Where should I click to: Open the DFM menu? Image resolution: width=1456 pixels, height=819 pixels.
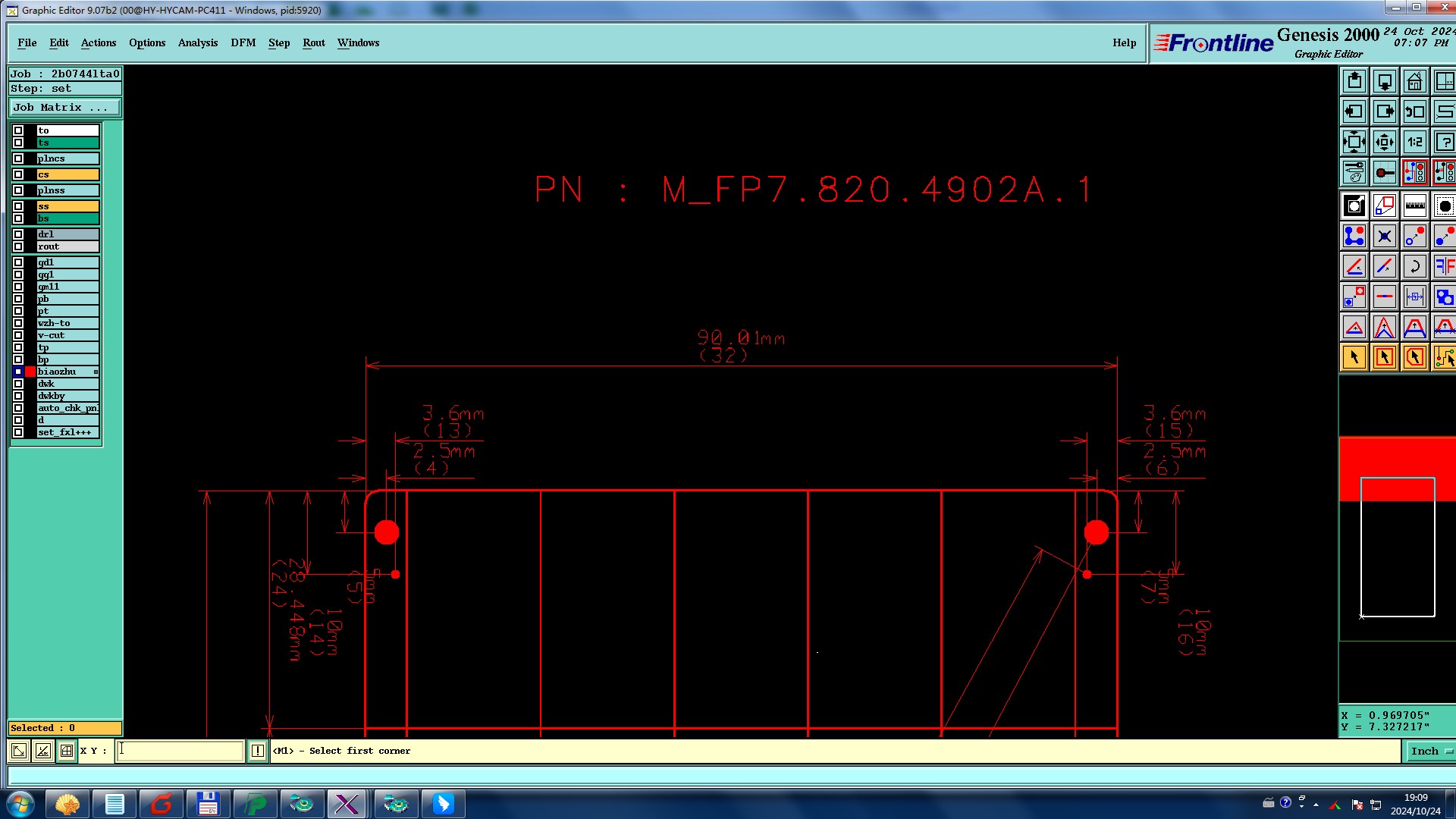243,42
